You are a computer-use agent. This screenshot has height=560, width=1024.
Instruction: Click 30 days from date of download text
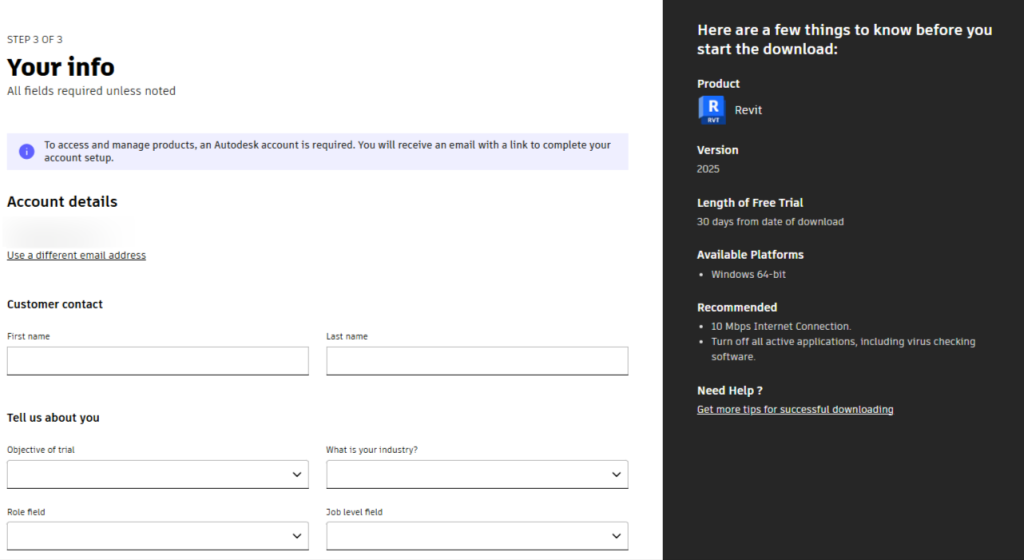click(770, 222)
